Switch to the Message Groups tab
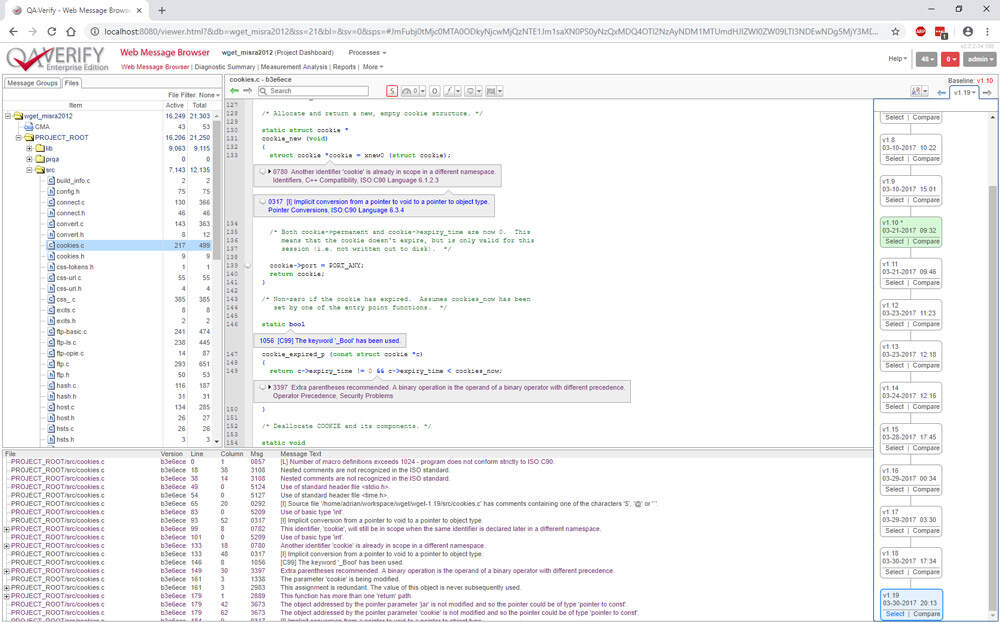The image size is (1000, 623). pos(33,83)
